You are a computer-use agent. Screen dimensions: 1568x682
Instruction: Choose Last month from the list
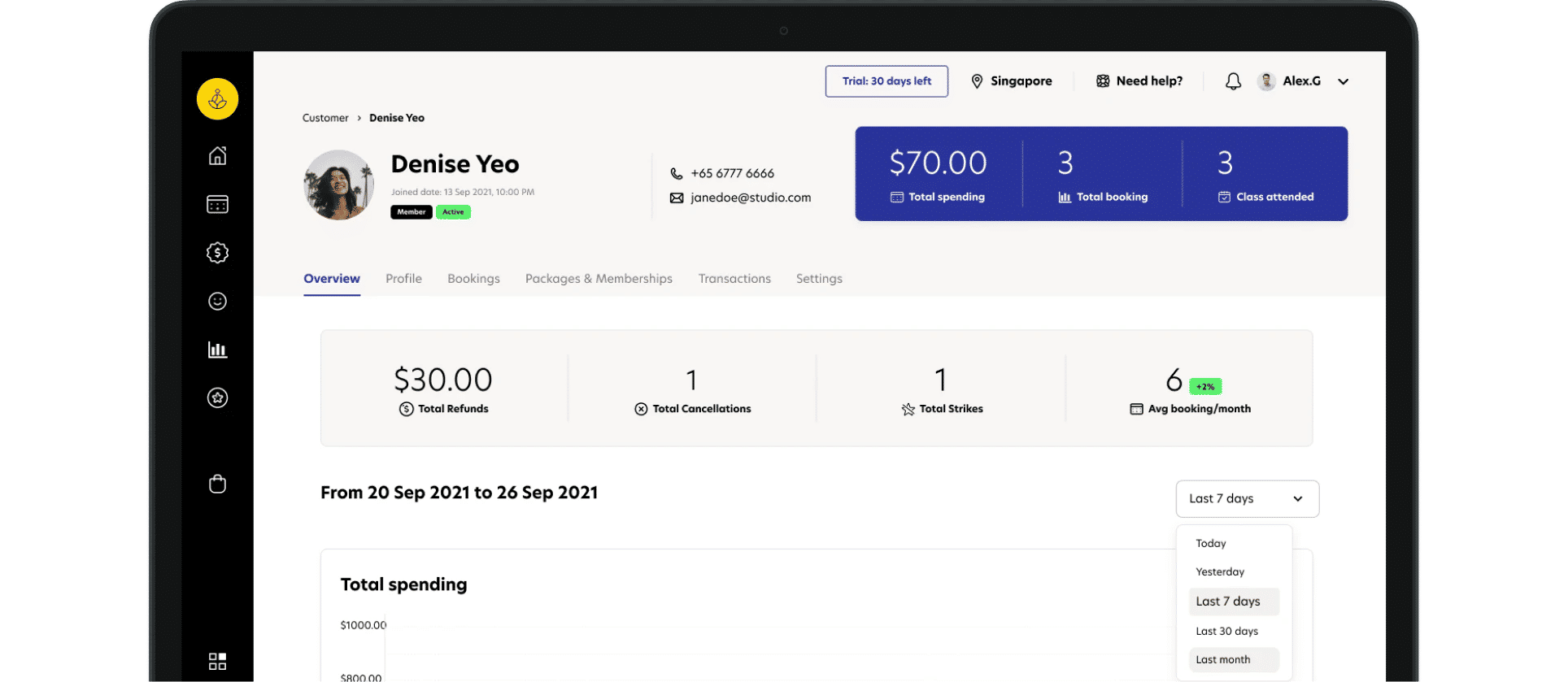1234,660
